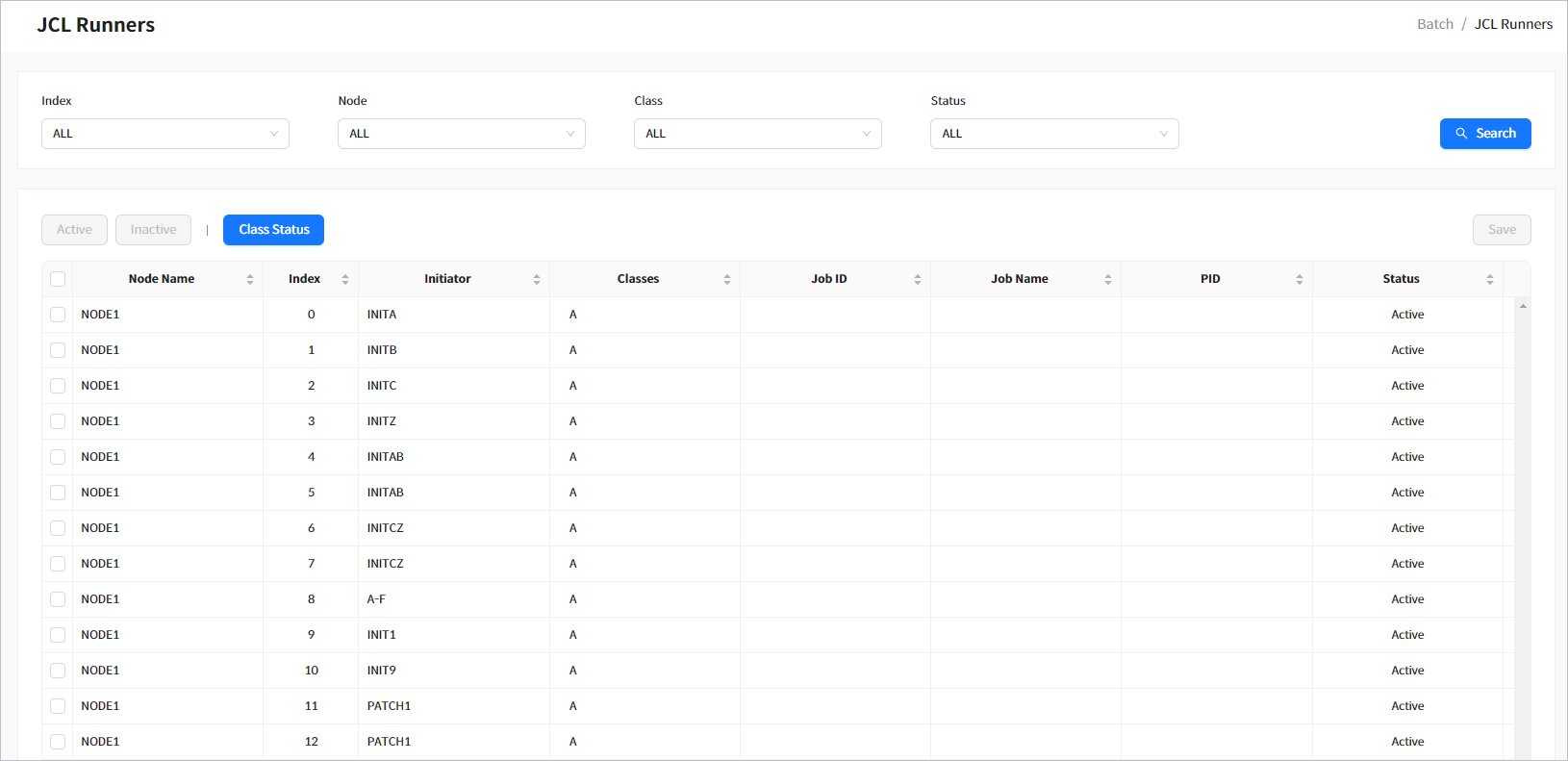1568x761 pixels.
Task: Open the Class Status button
Action: (x=273, y=230)
